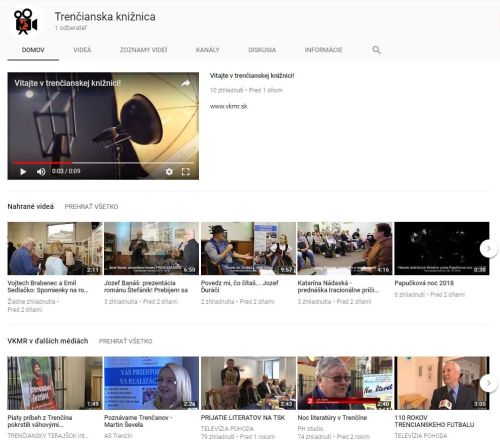Click the Poznávame Trenčanov - Martin Ševela title
The width and height of the screenshot is (500, 440).
(x=138, y=421)
